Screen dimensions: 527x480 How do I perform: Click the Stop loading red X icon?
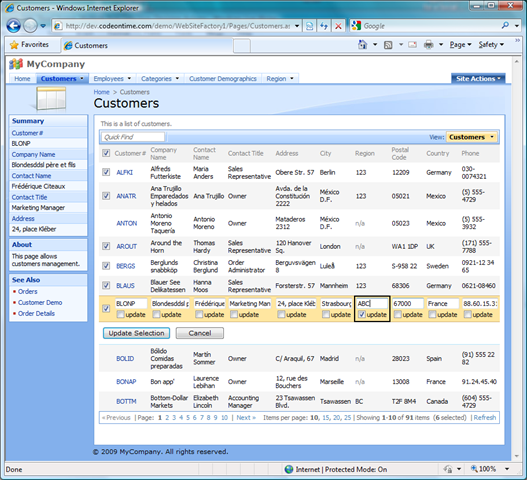point(338,26)
